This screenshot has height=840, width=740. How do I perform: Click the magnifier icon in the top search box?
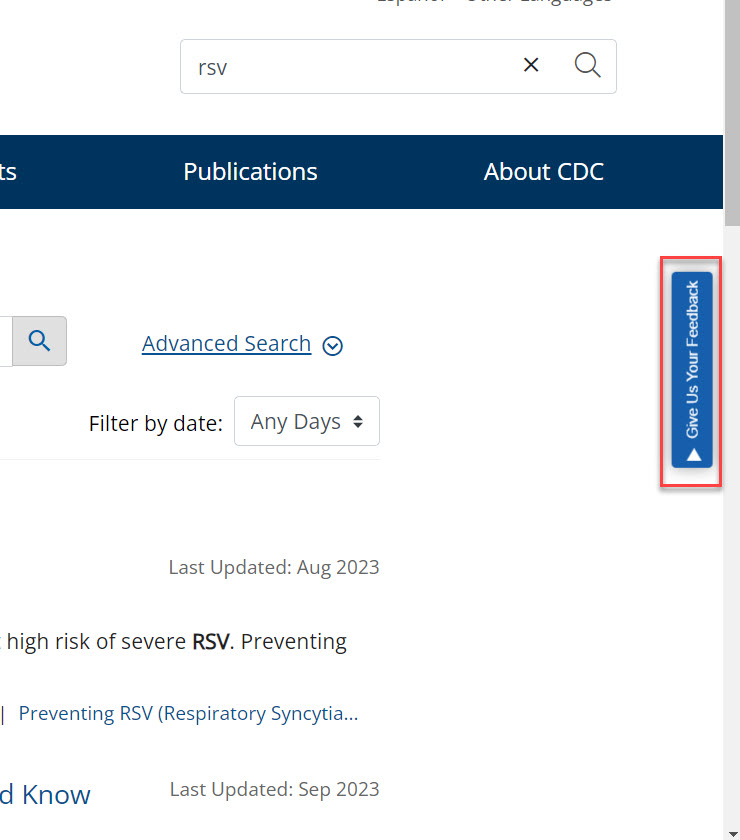[587, 65]
